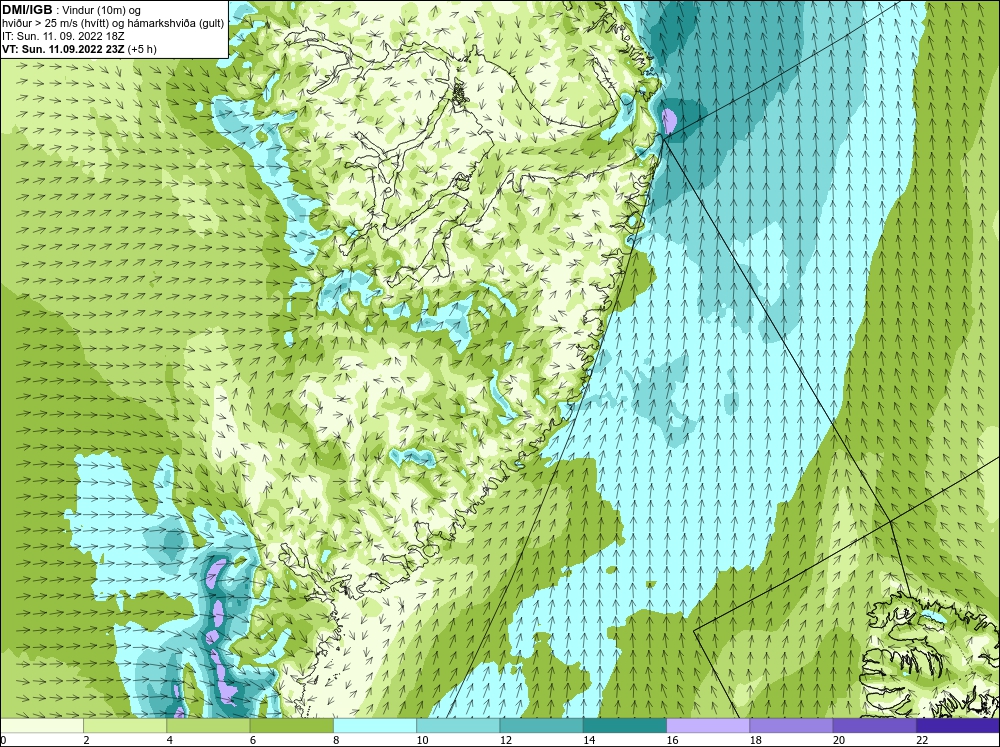Click the 12–14 m/s teal legend swatch
Screen dimensions: 1000x747
tap(541, 726)
